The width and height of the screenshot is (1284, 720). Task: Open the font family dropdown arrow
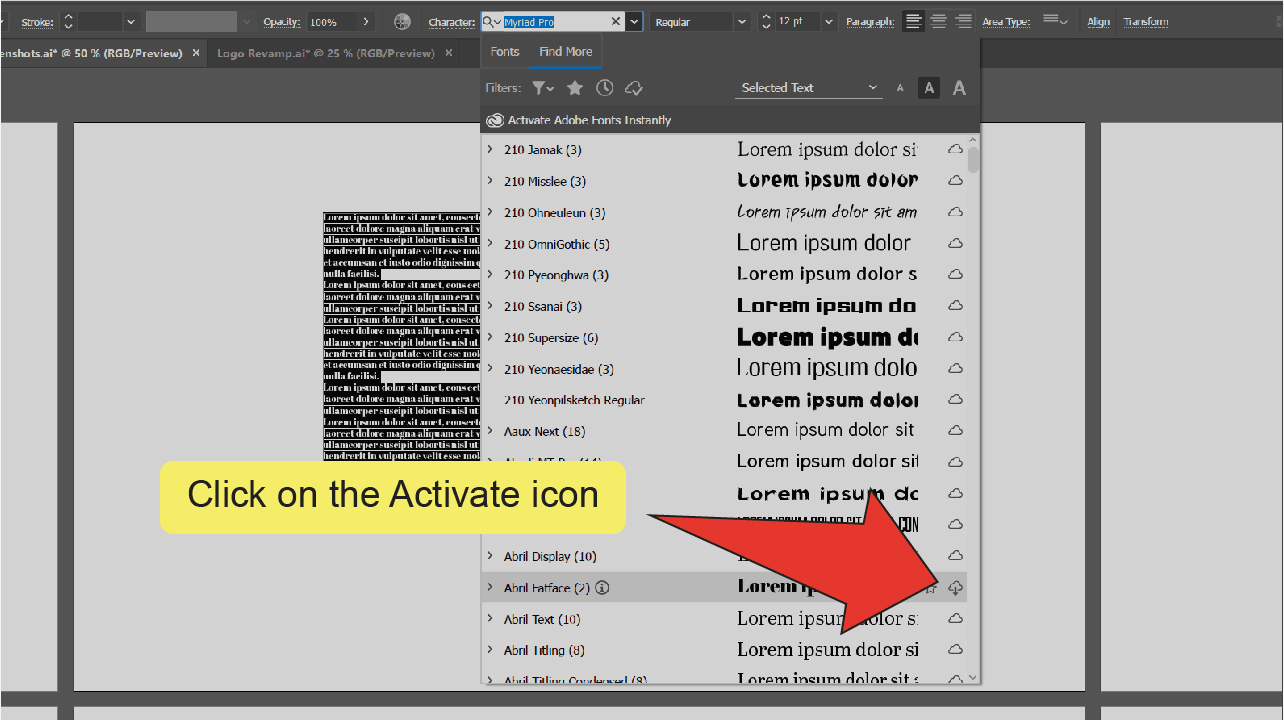634,21
